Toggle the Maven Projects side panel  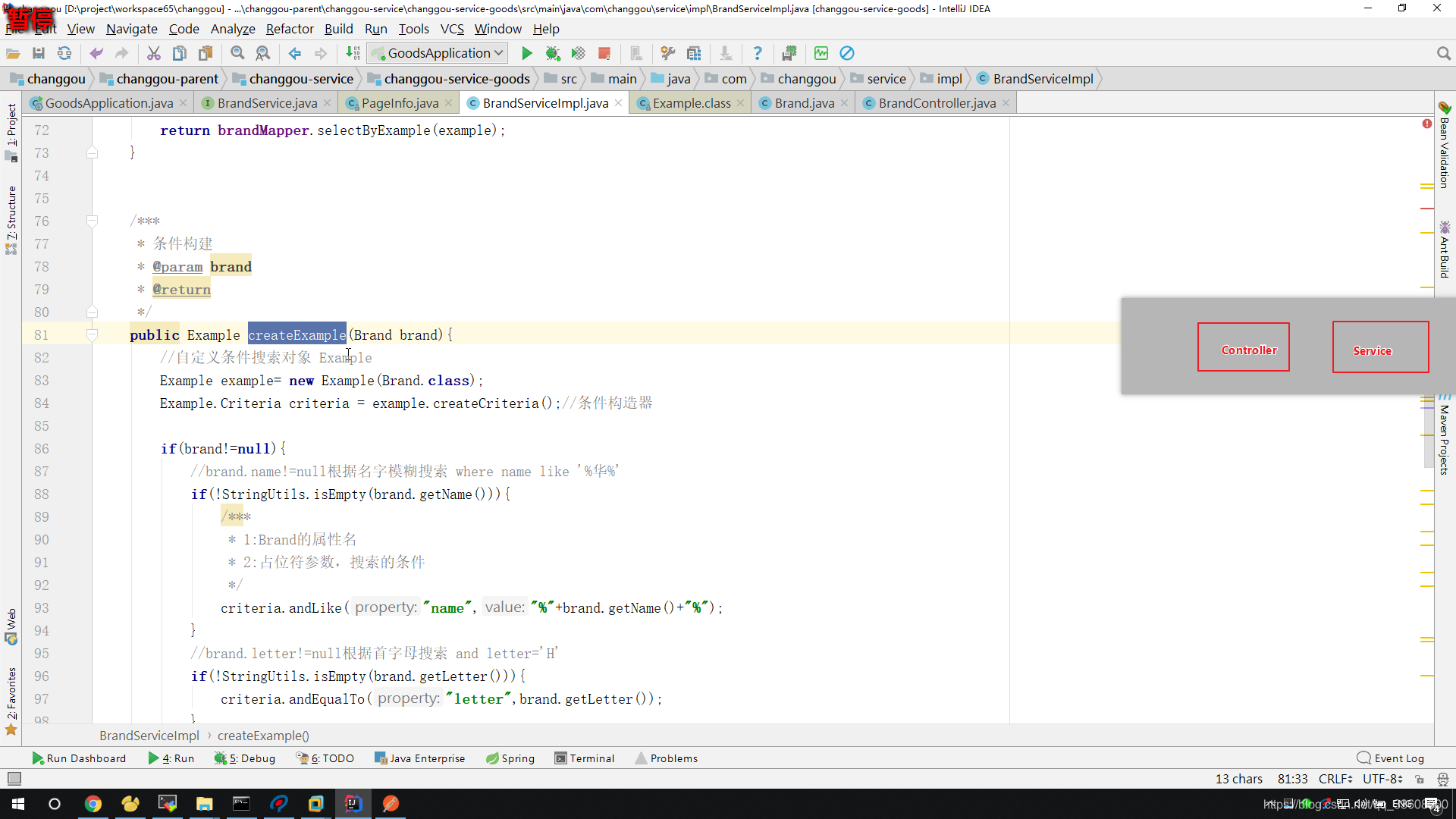click(1445, 435)
